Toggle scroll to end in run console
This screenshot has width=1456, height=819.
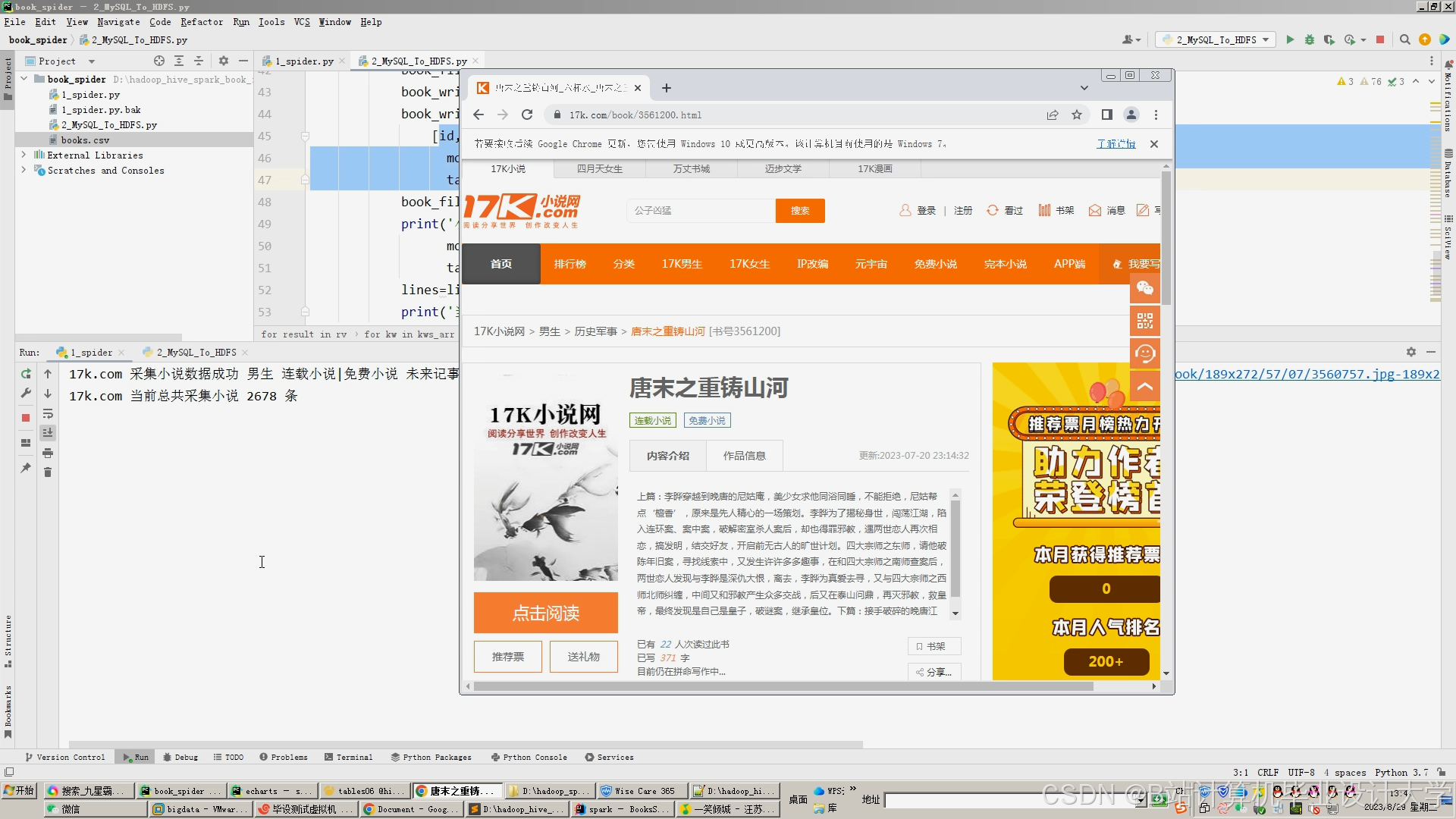click(48, 433)
